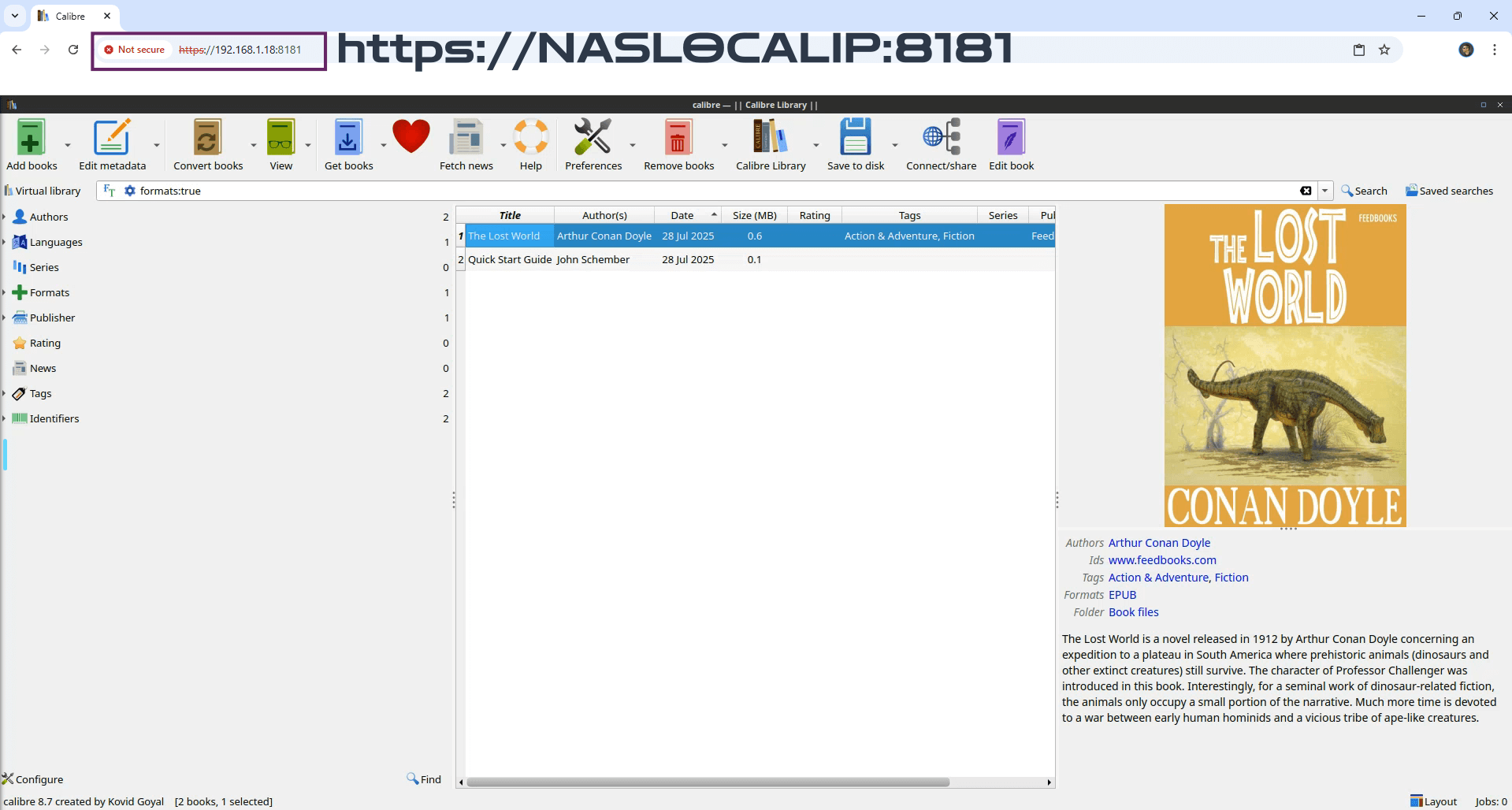
Task: Open the EPUB format link
Action: coord(1122,595)
